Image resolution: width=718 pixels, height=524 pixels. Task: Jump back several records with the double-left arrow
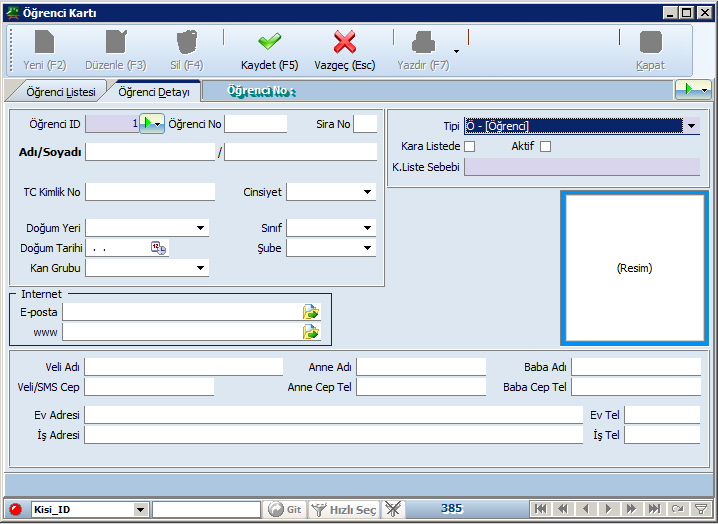click(563, 509)
